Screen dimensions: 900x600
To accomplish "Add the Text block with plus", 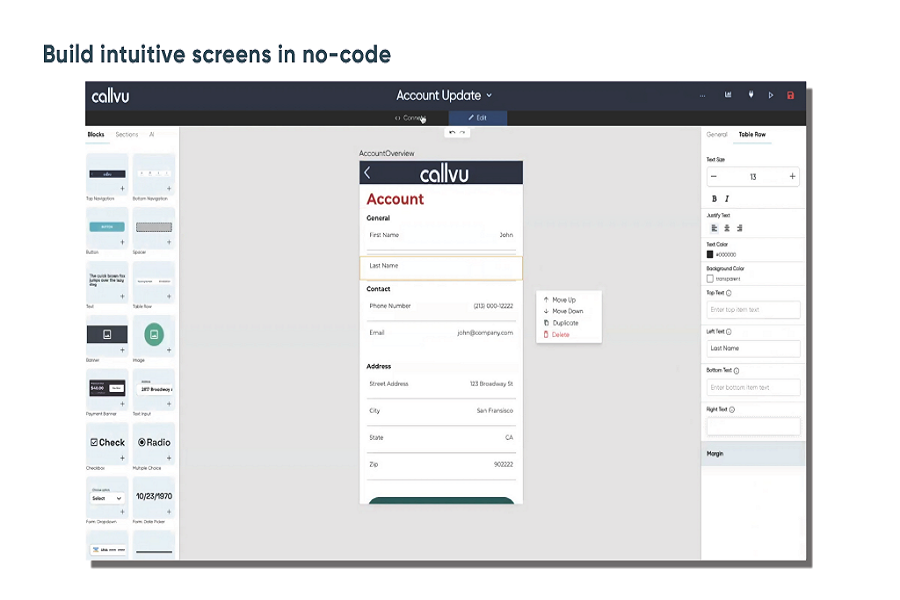I will [122, 296].
